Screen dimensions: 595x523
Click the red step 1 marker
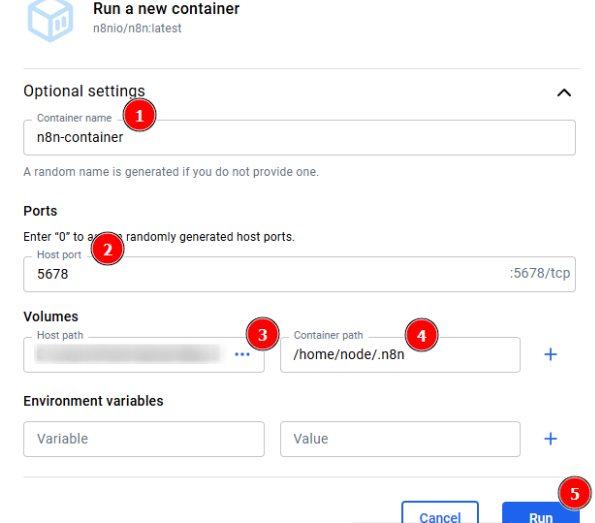[139, 115]
